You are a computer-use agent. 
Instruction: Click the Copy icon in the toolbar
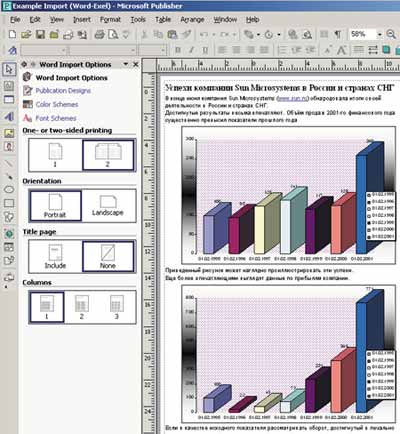(x=158, y=34)
